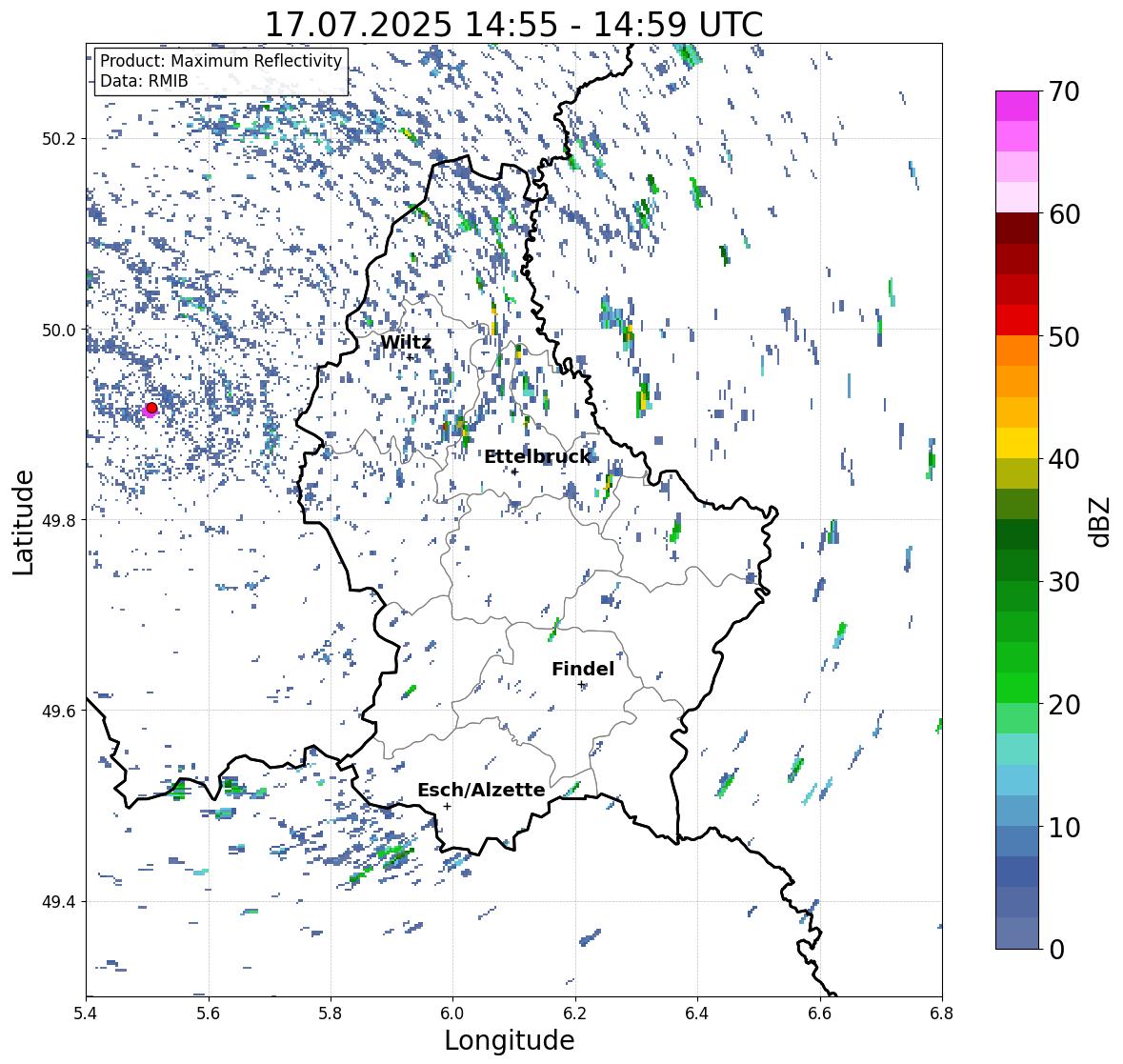The image size is (1123, 1064).
Task: Click the cross marker beneath Wiltz label
Action: pyautogui.click(x=411, y=357)
